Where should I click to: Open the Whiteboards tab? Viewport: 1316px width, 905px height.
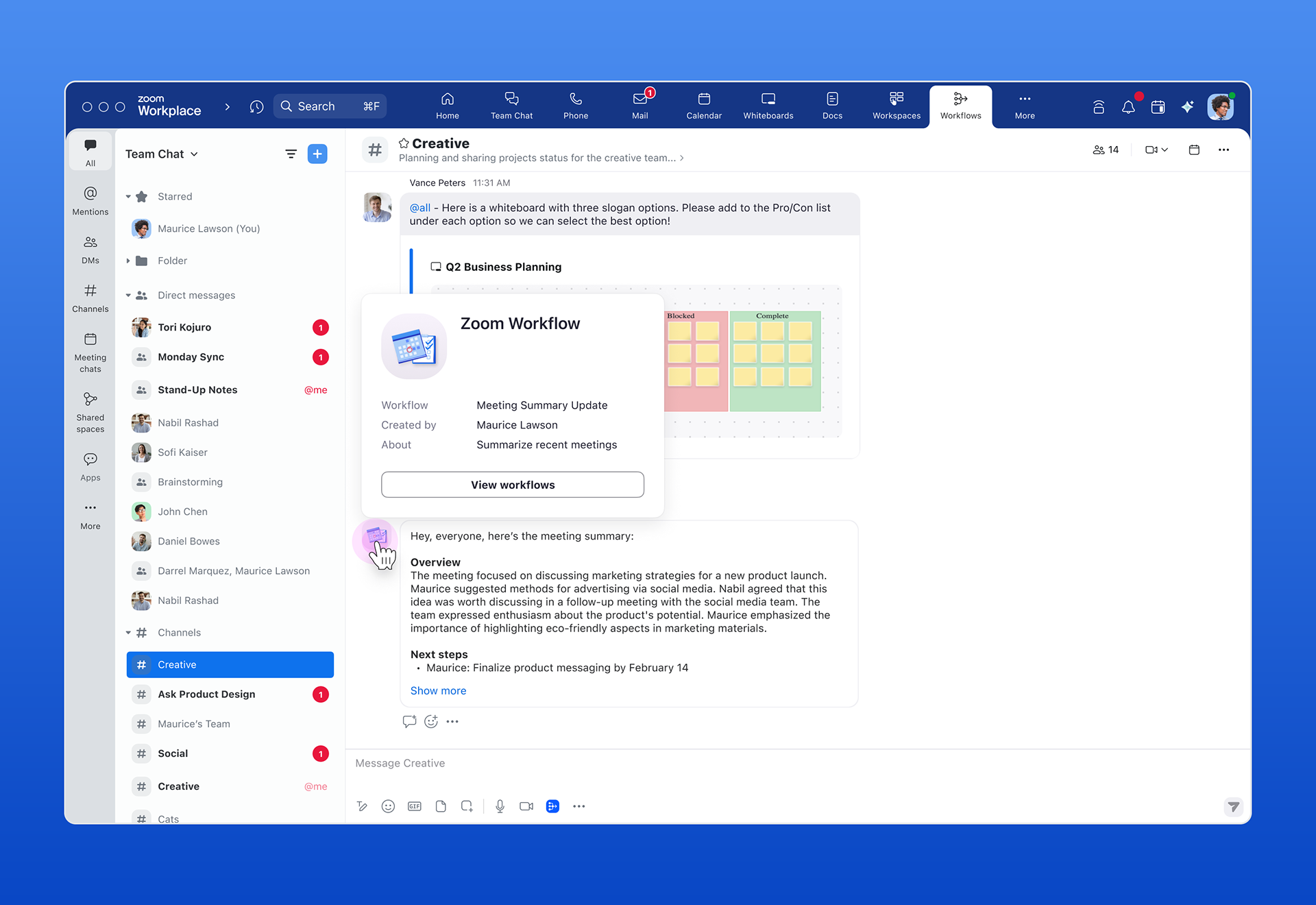[768, 106]
